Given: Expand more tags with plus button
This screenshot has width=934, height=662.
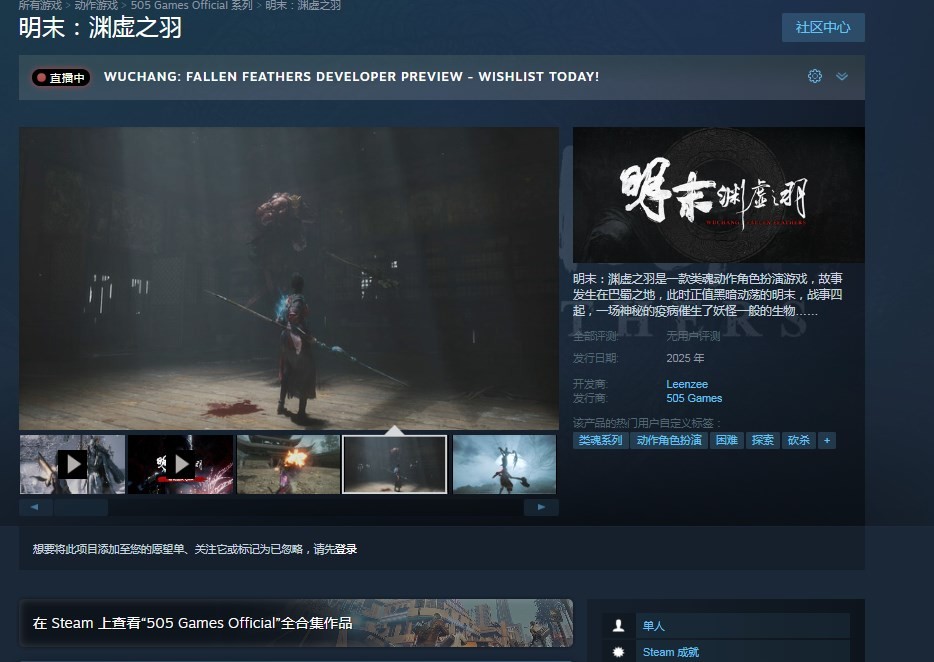Looking at the screenshot, I should [x=826, y=440].
